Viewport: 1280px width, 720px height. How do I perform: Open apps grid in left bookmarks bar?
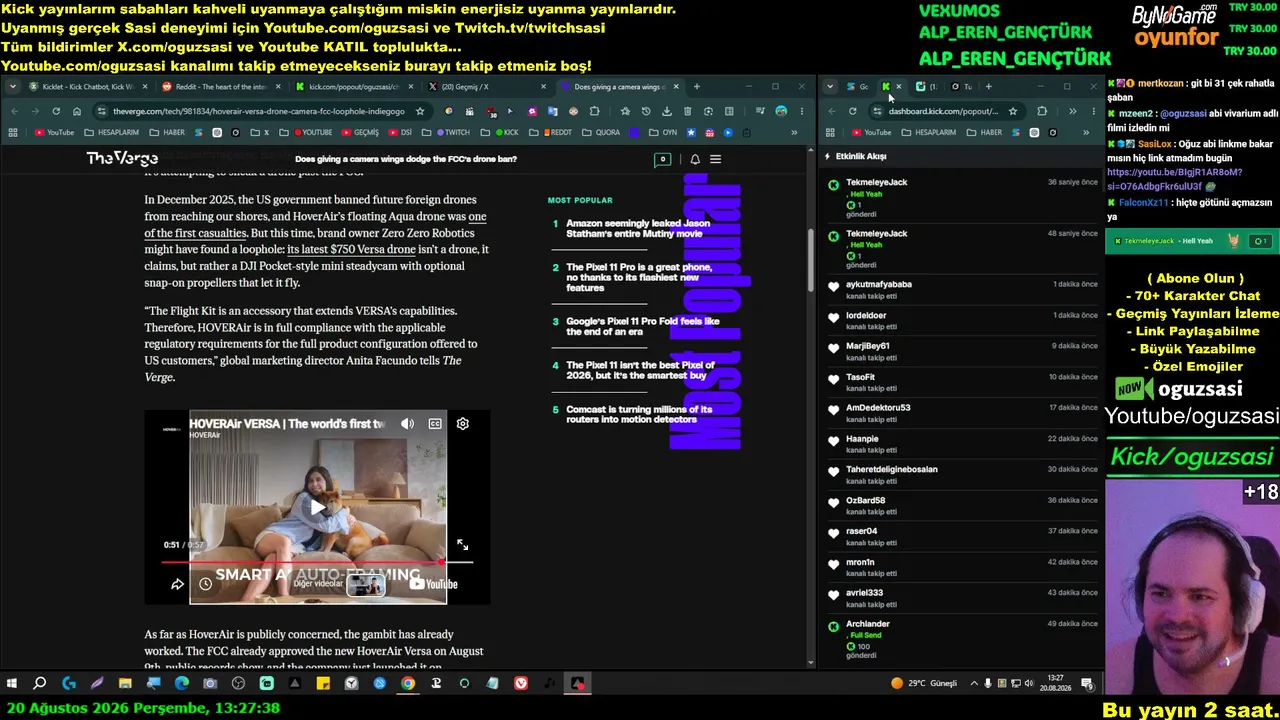pyautogui.click(x=15, y=132)
